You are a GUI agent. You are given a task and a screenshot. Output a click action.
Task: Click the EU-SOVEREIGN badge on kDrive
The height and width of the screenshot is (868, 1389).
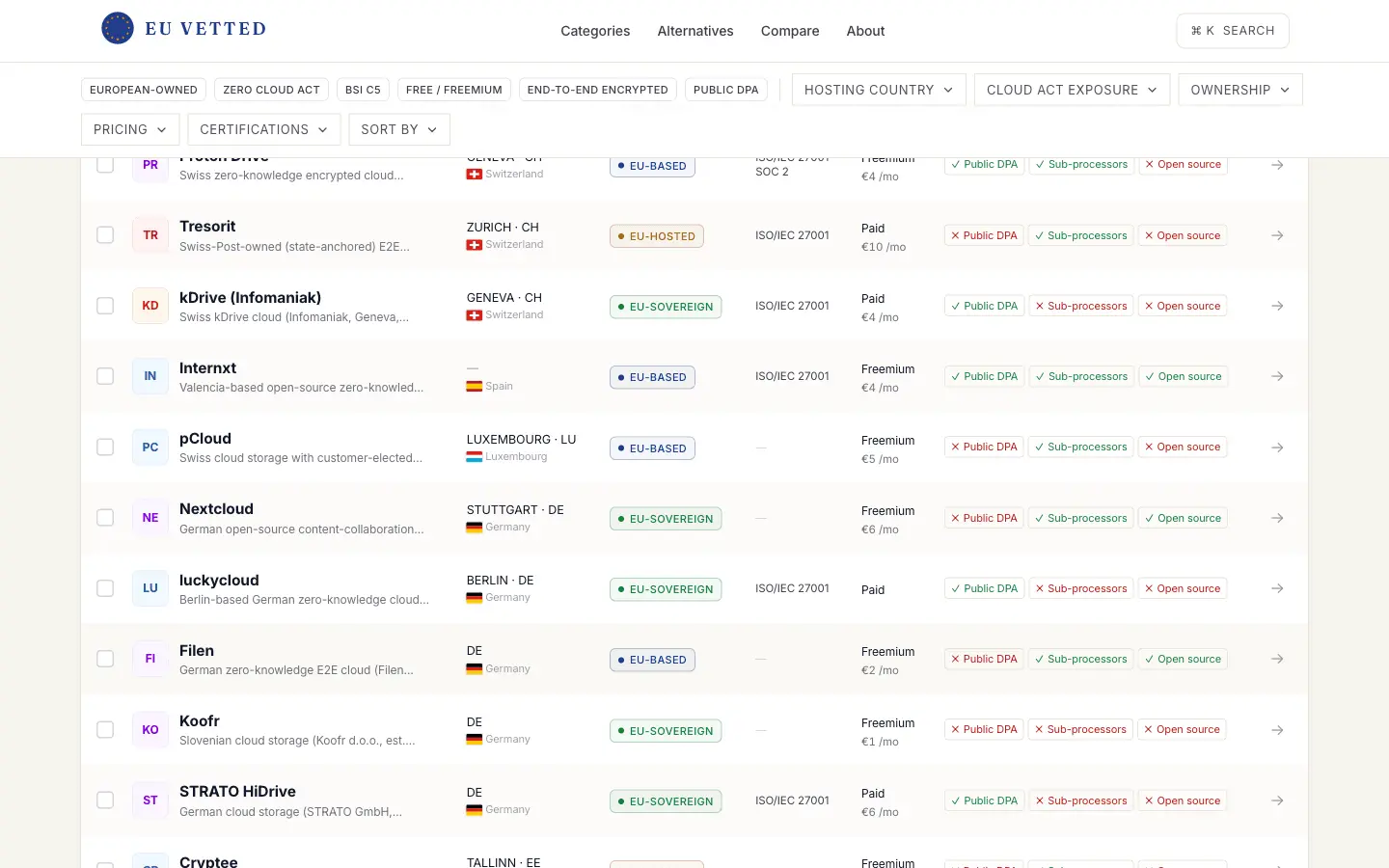click(x=666, y=307)
